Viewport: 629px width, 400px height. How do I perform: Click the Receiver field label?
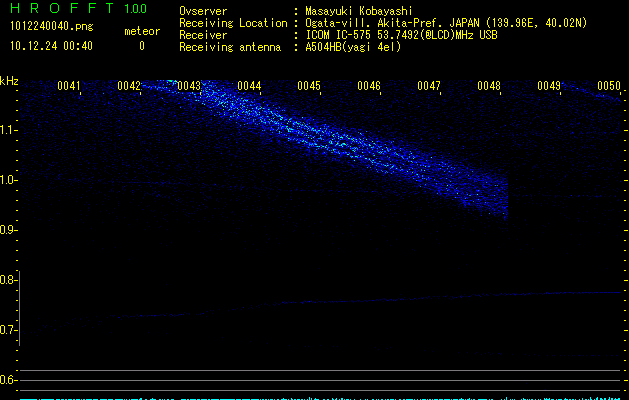203,35
